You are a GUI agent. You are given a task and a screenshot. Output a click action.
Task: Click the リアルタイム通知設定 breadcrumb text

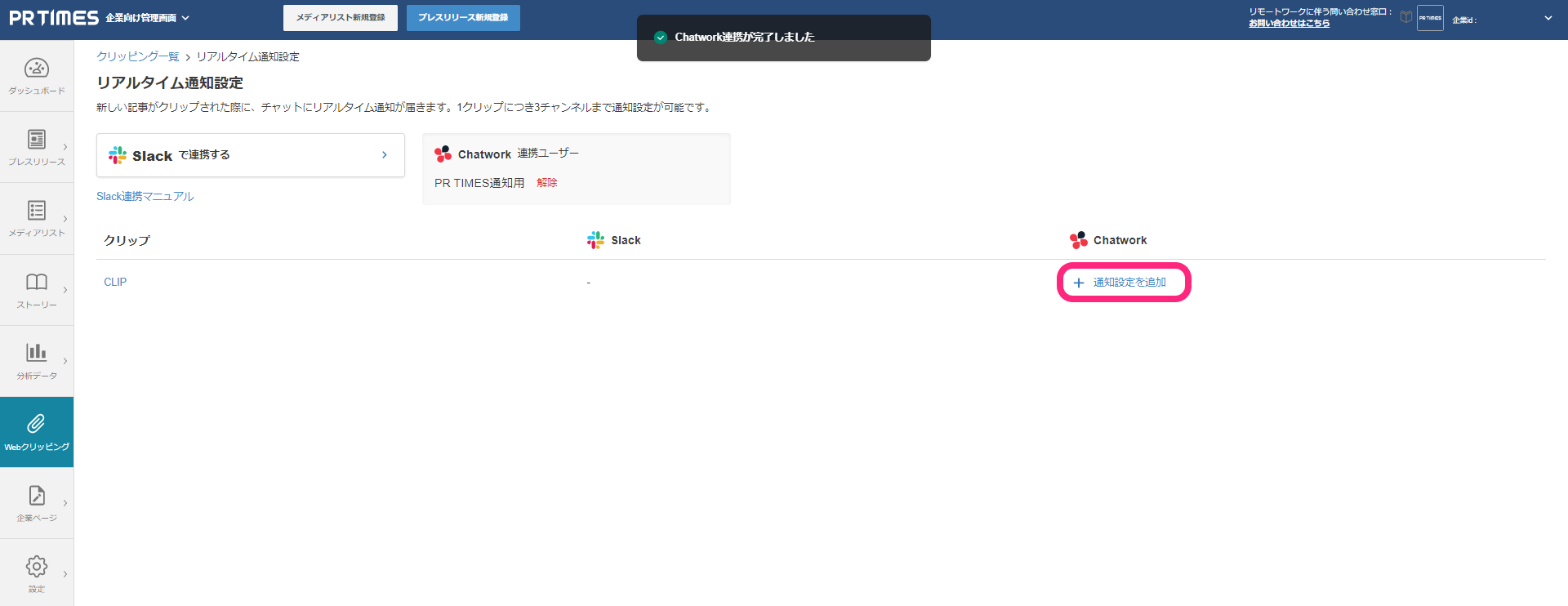tap(248, 57)
